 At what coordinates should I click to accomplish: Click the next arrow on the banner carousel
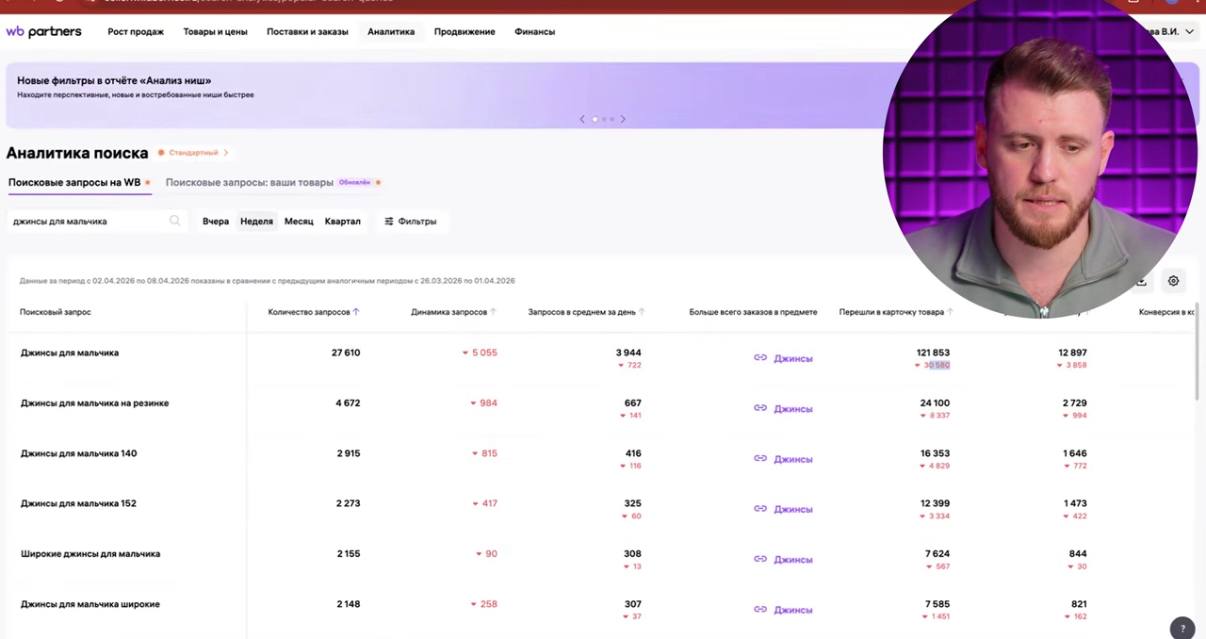pyautogui.click(x=623, y=117)
